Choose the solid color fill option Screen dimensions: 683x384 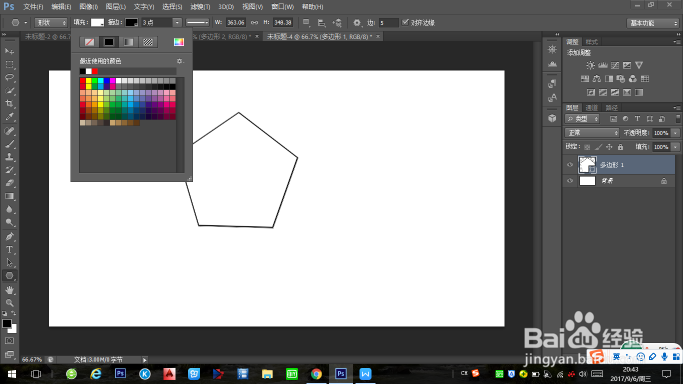[x=109, y=42]
